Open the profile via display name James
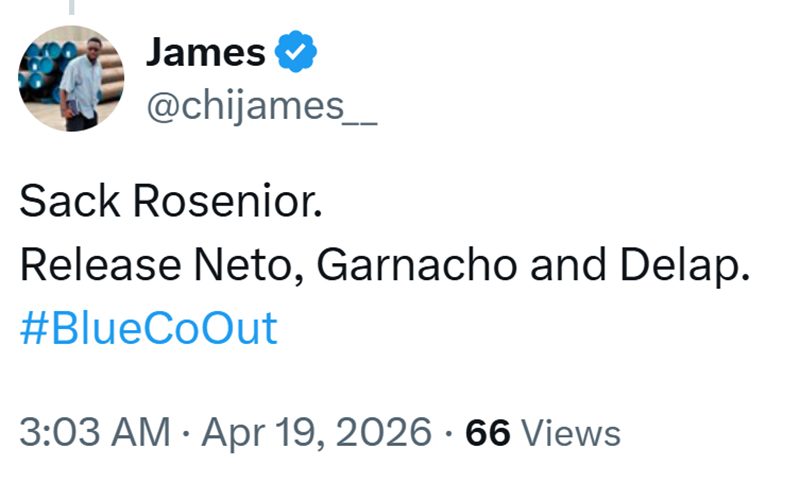This screenshot has height=500, width=800. (x=207, y=53)
